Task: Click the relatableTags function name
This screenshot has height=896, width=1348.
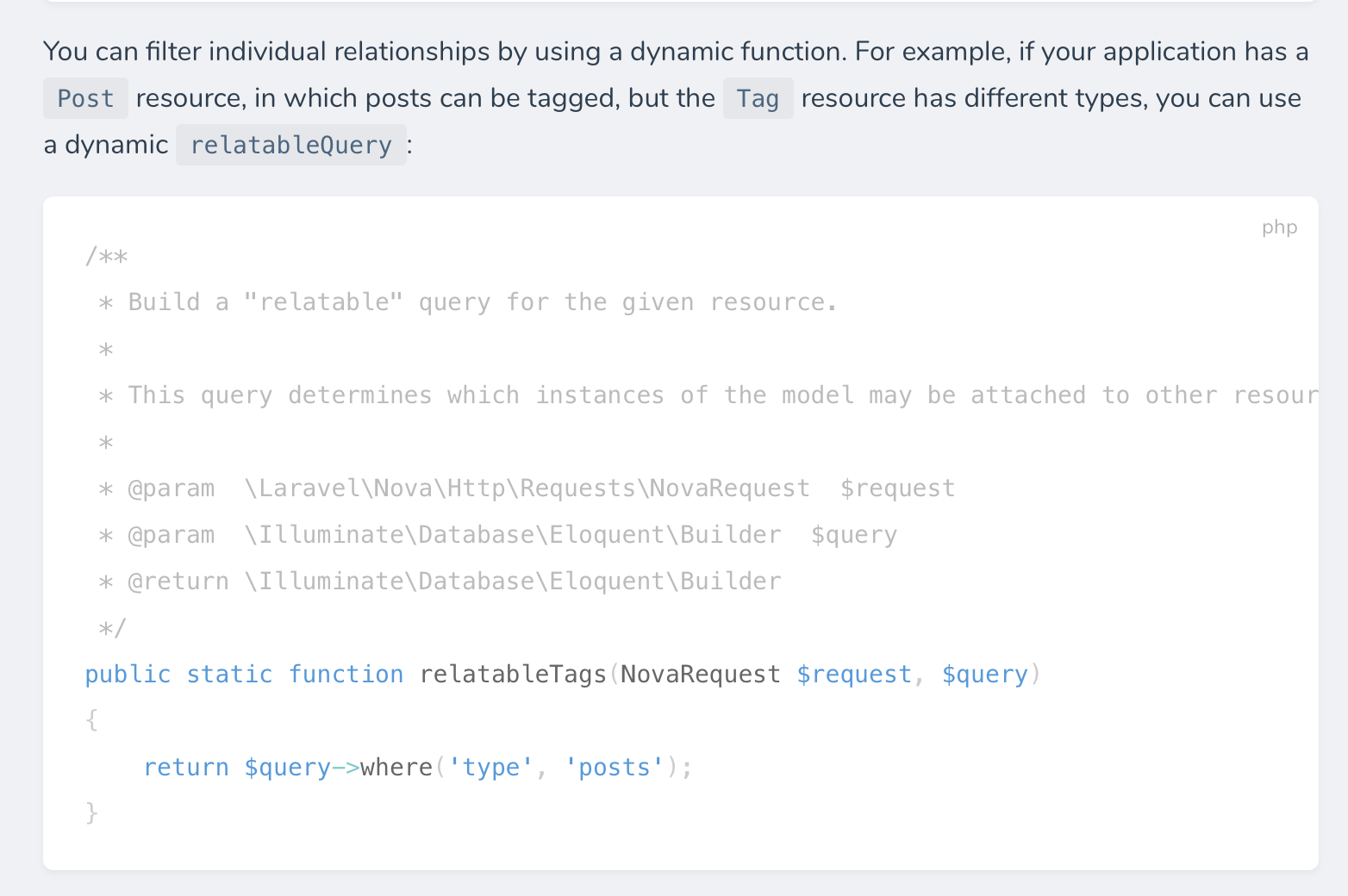Action: pyautogui.click(x=513, y=674)
